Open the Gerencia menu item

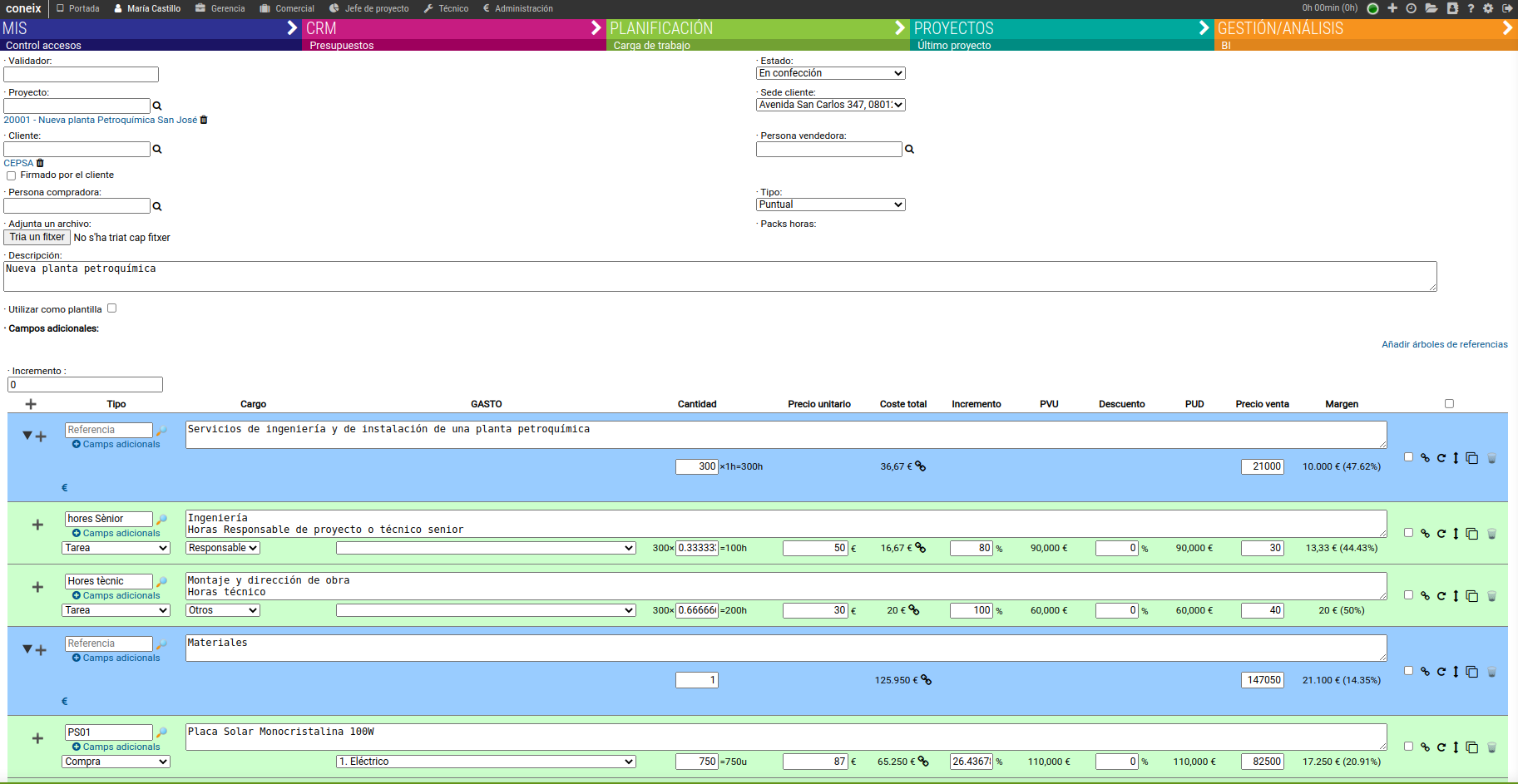click(x=220, y=8)
